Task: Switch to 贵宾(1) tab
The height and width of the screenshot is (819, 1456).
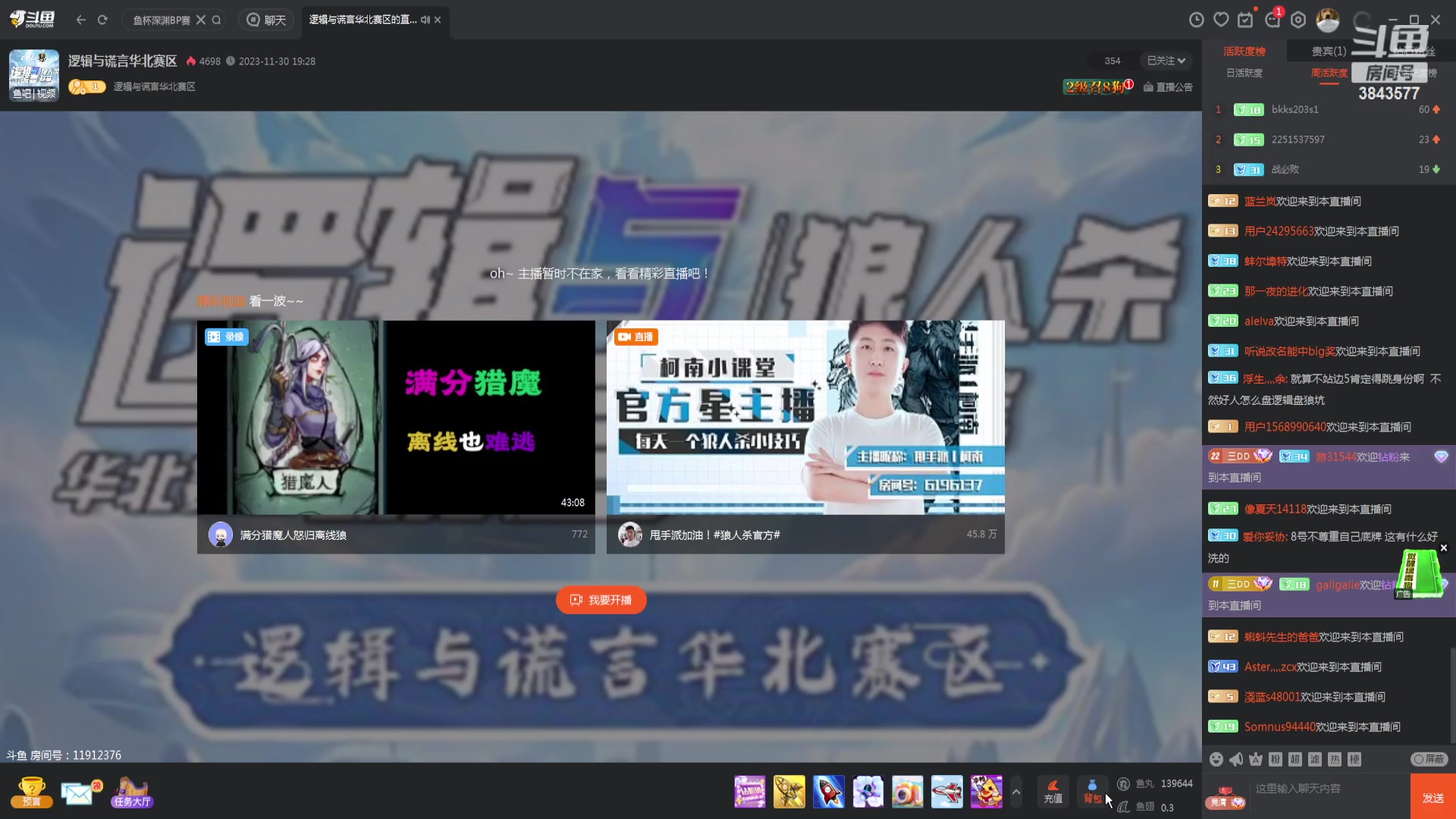Action: click(x=1329, y=51)
